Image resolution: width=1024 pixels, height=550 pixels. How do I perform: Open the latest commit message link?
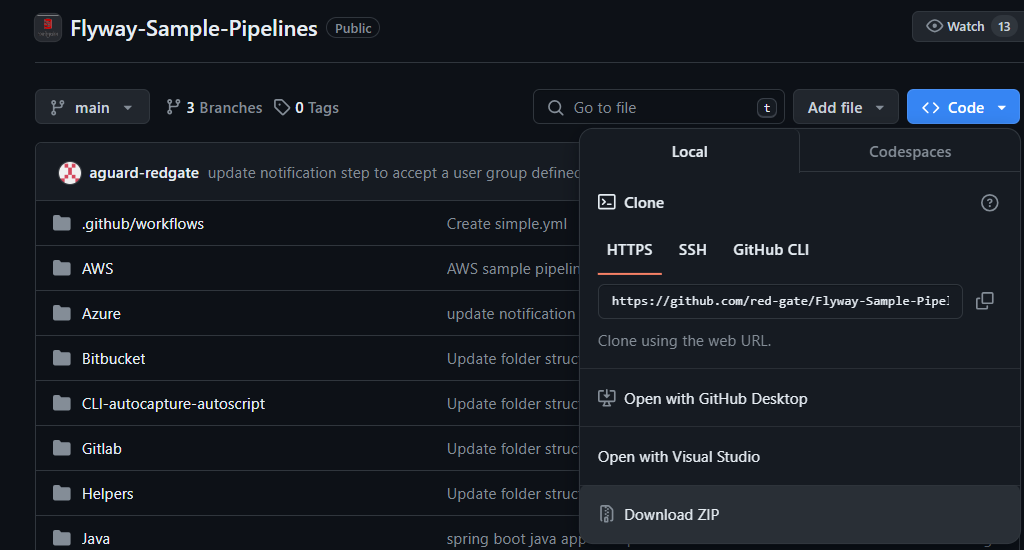394,172
